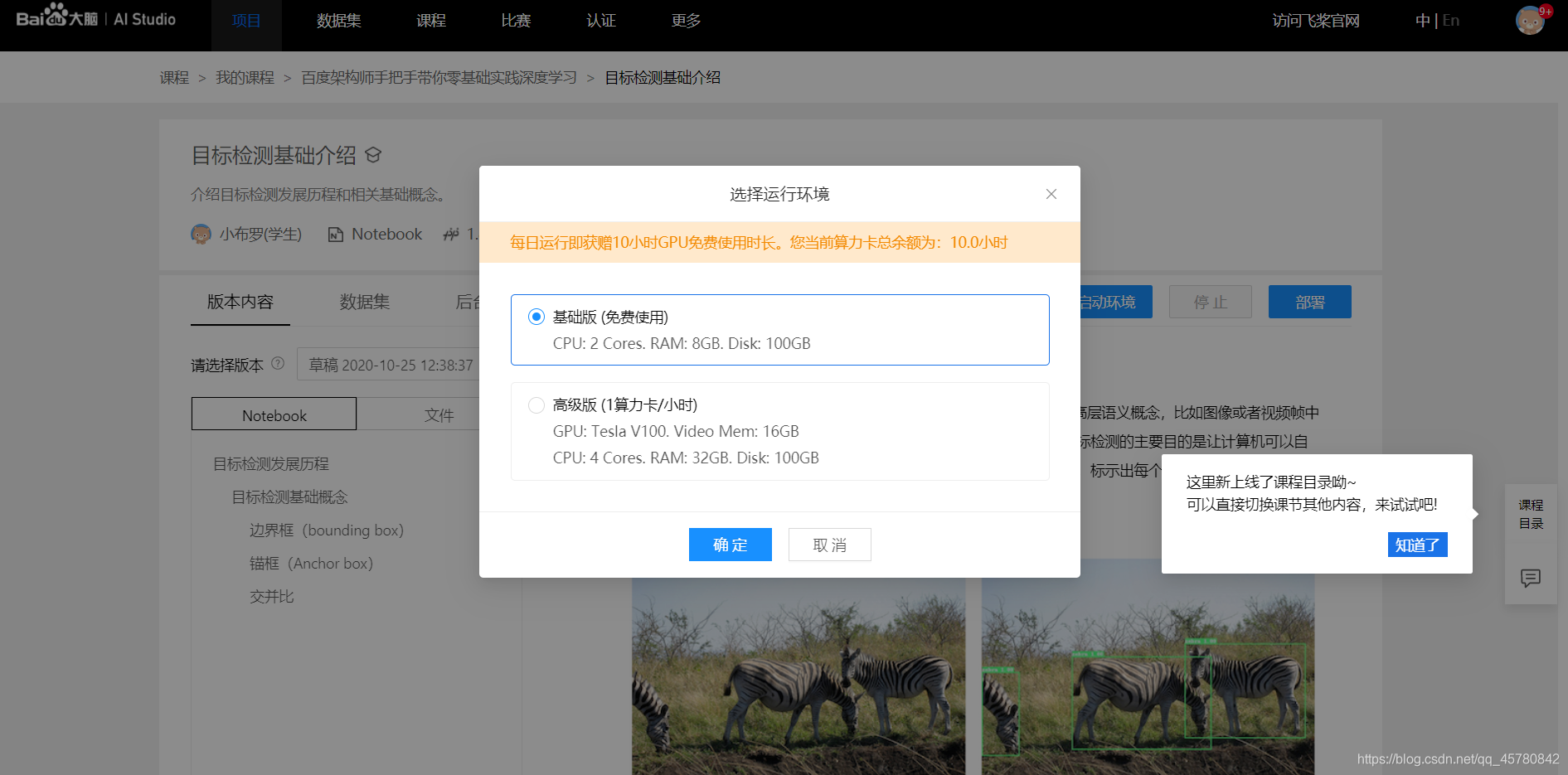1568x775 pixels.
Task: Expand the 目标检测发展历程 tree node
Action: [x=271, y=464]
